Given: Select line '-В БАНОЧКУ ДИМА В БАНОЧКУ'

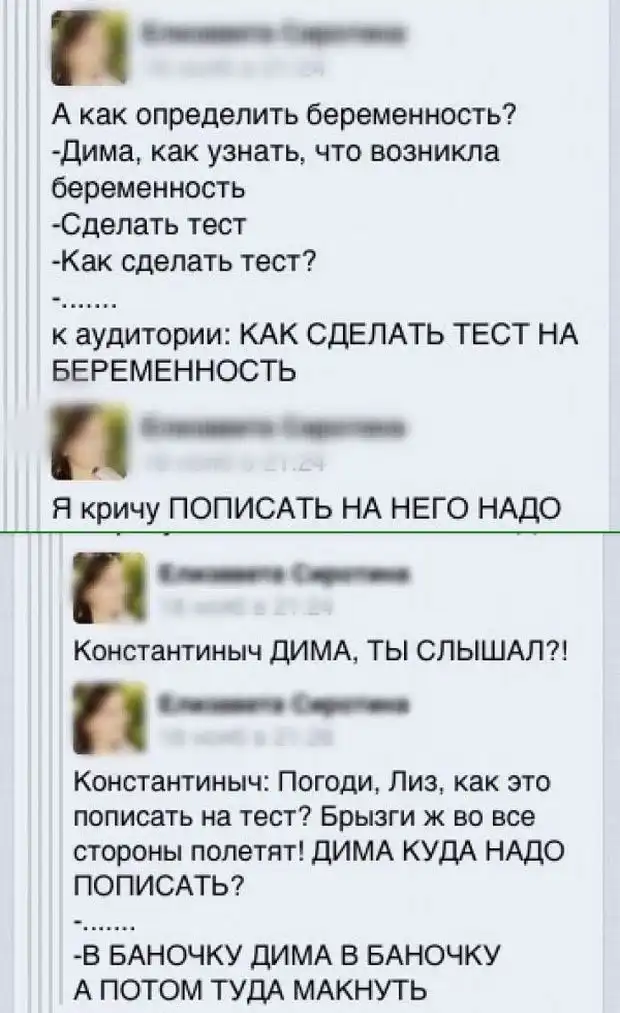Looking at the screenshot, I should pos(287,955).
